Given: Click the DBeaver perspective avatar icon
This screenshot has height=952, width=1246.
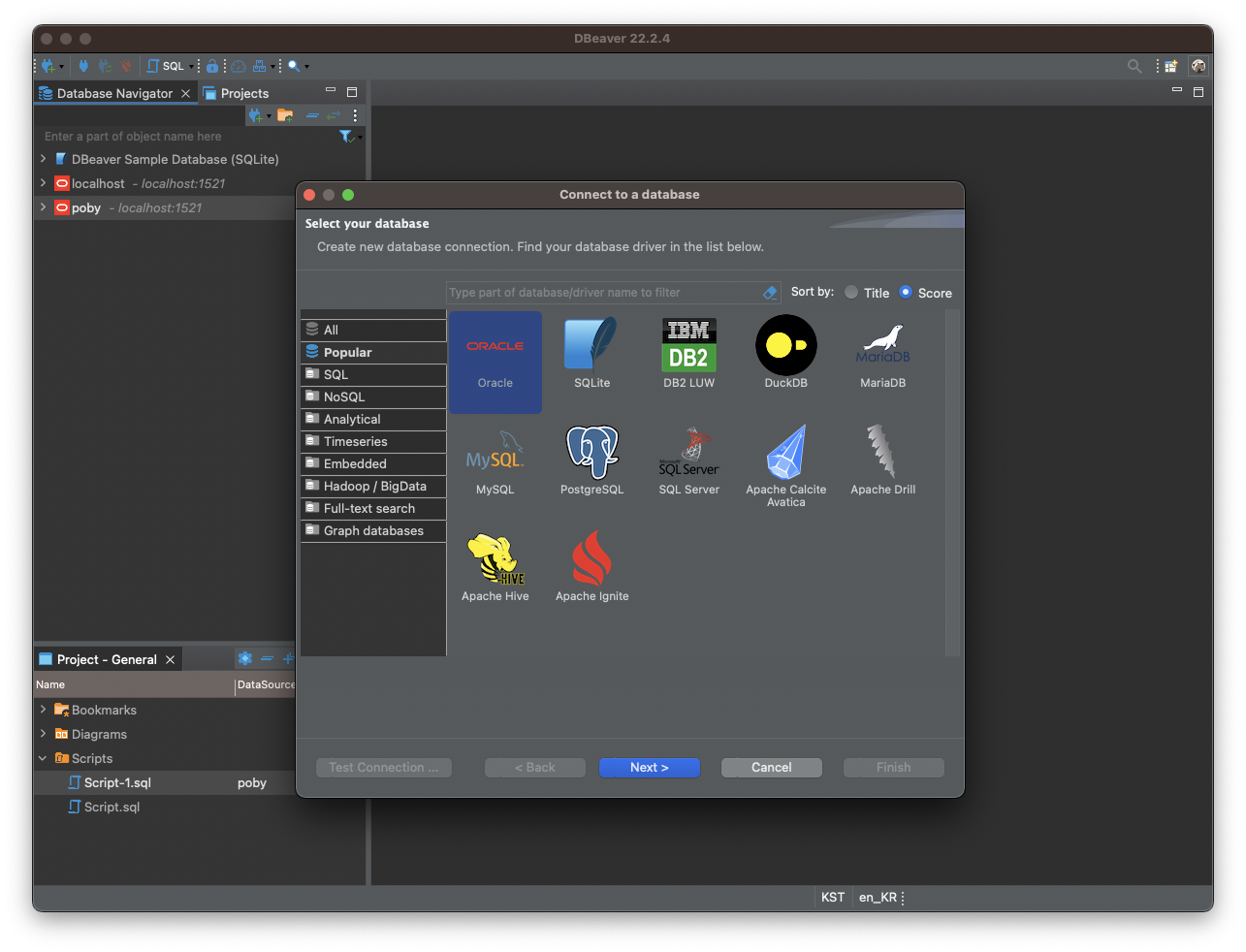Looking at the screenshot, I should [1198, 66].
